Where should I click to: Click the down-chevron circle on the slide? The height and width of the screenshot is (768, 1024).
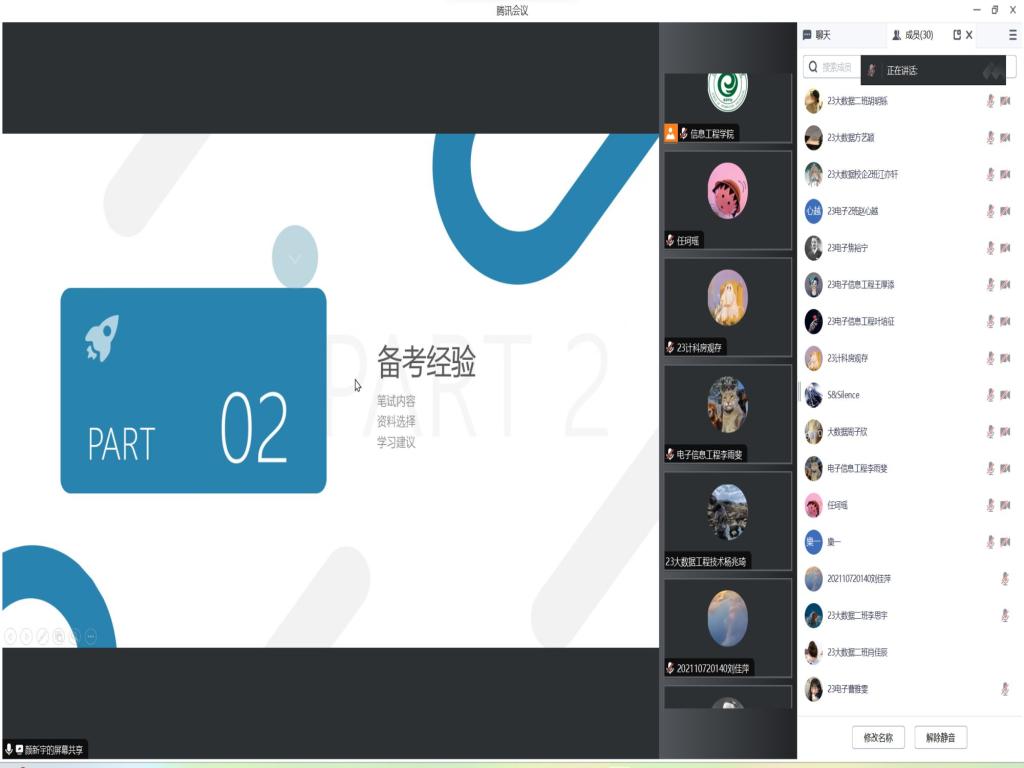pyautogui.click(x=295, y=258)
